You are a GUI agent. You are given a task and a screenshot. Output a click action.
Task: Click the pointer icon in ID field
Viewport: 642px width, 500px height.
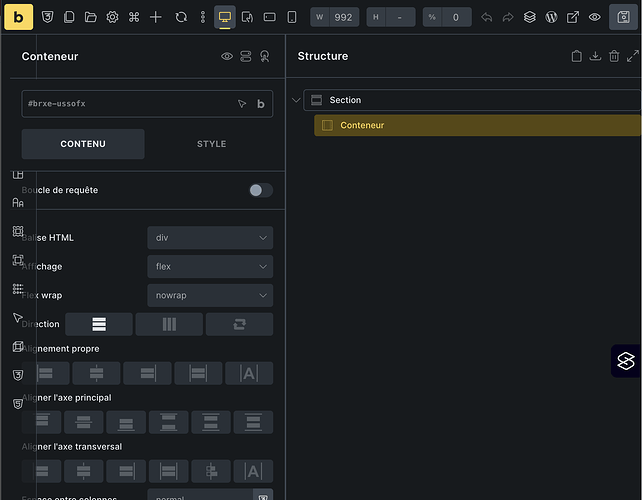[x=242, y=104]
